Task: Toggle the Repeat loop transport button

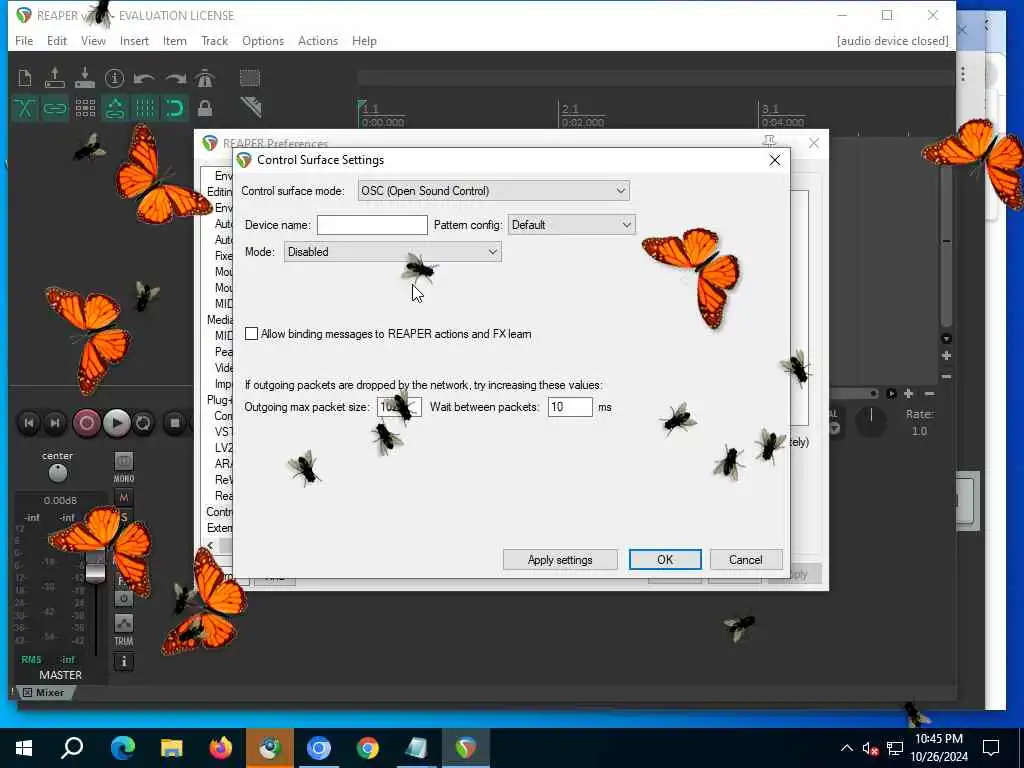Action: [144, 423]
